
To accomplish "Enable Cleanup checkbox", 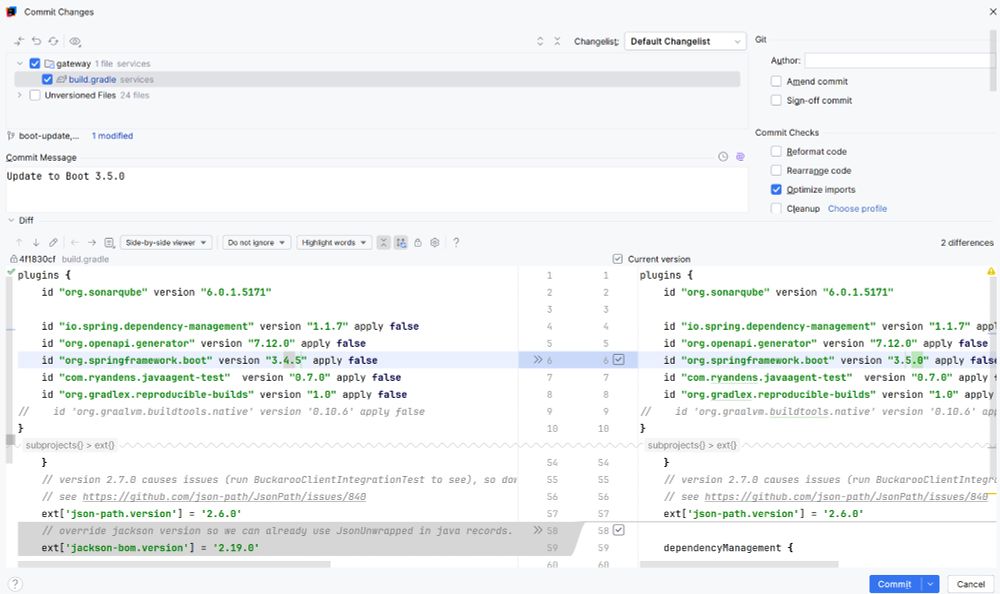I will coord(776,208).
